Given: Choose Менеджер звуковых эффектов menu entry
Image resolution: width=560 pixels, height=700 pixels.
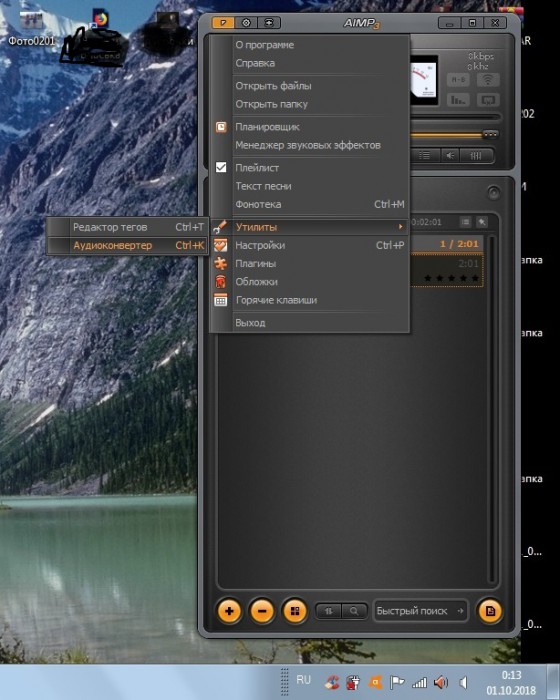Looking at the screenshot, I should 308,145.
